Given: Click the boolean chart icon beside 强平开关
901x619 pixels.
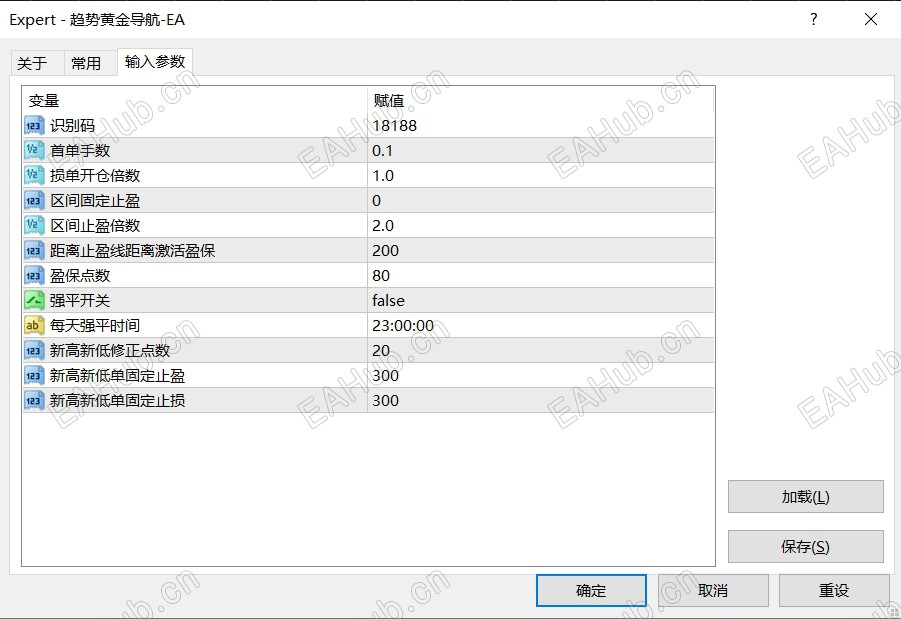Looking at the screenshot, I should [33, 300].
